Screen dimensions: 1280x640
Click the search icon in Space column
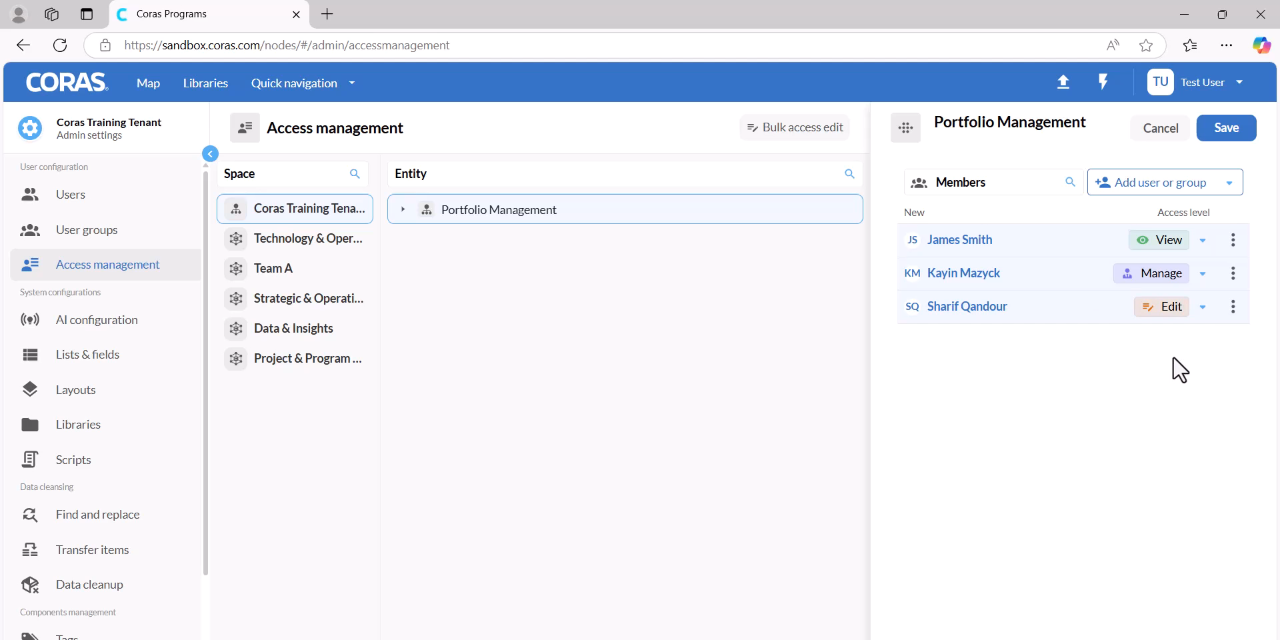coord(355,174)
